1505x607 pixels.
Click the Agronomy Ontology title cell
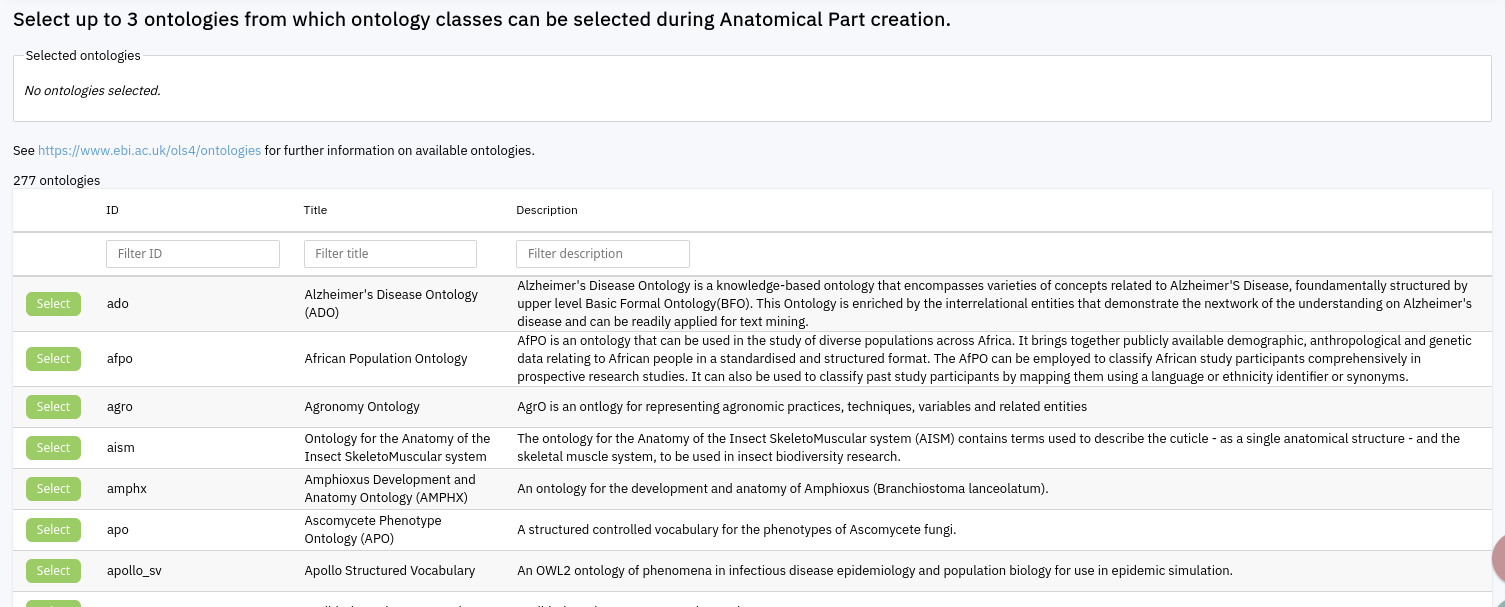[x=362, y=407]
